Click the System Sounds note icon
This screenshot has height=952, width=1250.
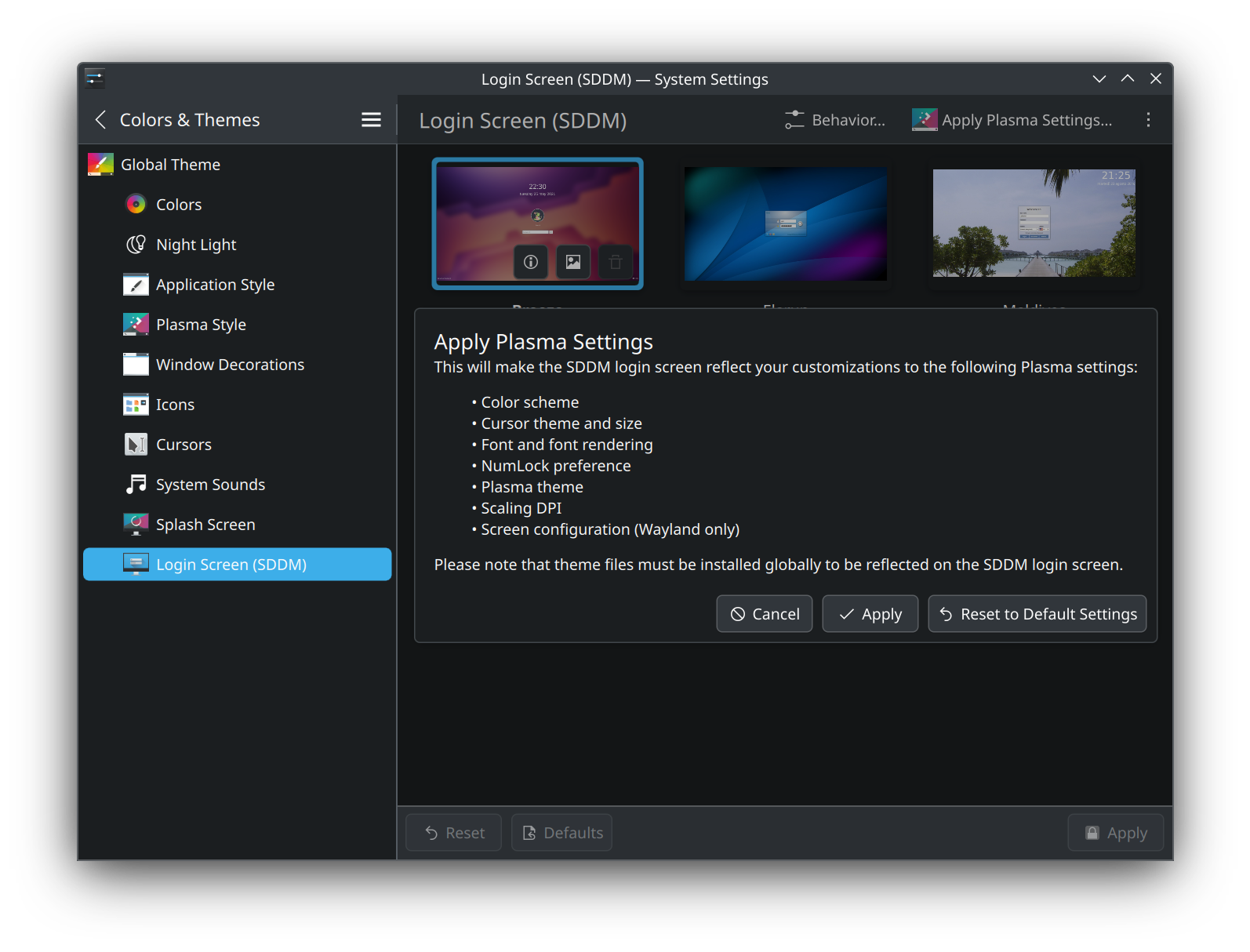click(136, 485)
